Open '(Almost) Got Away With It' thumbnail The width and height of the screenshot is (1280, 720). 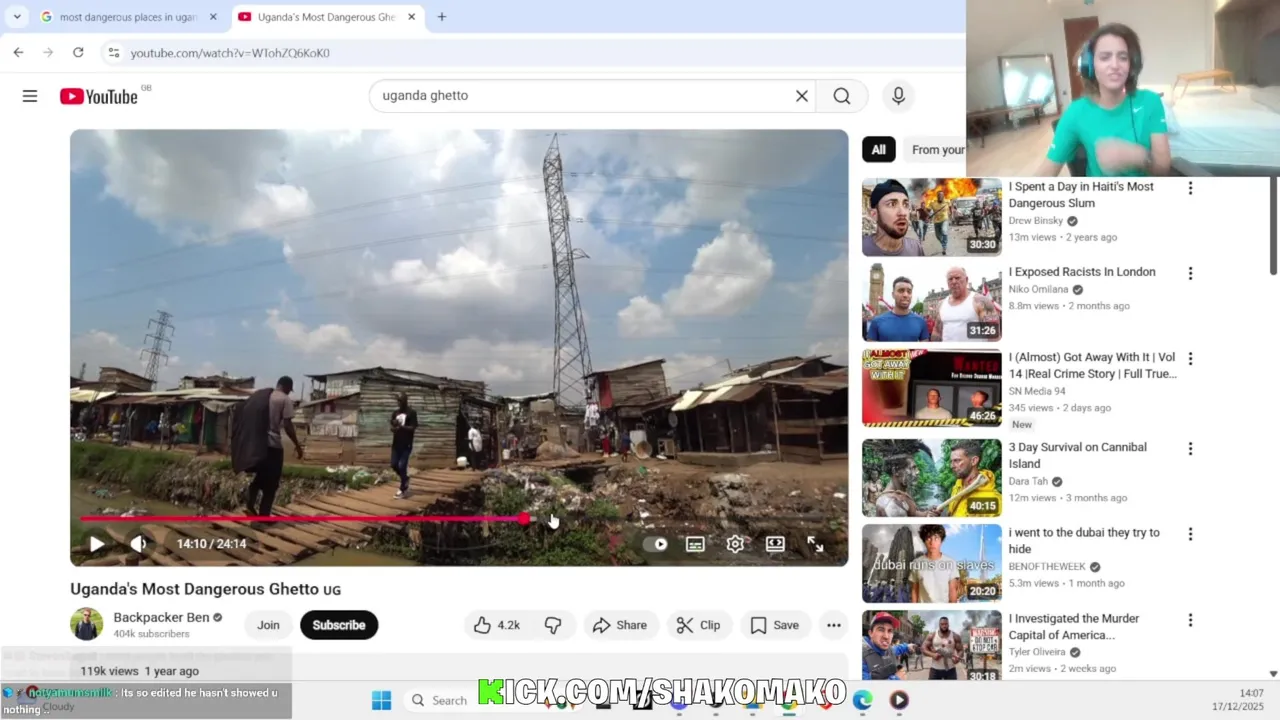[932, 388]
